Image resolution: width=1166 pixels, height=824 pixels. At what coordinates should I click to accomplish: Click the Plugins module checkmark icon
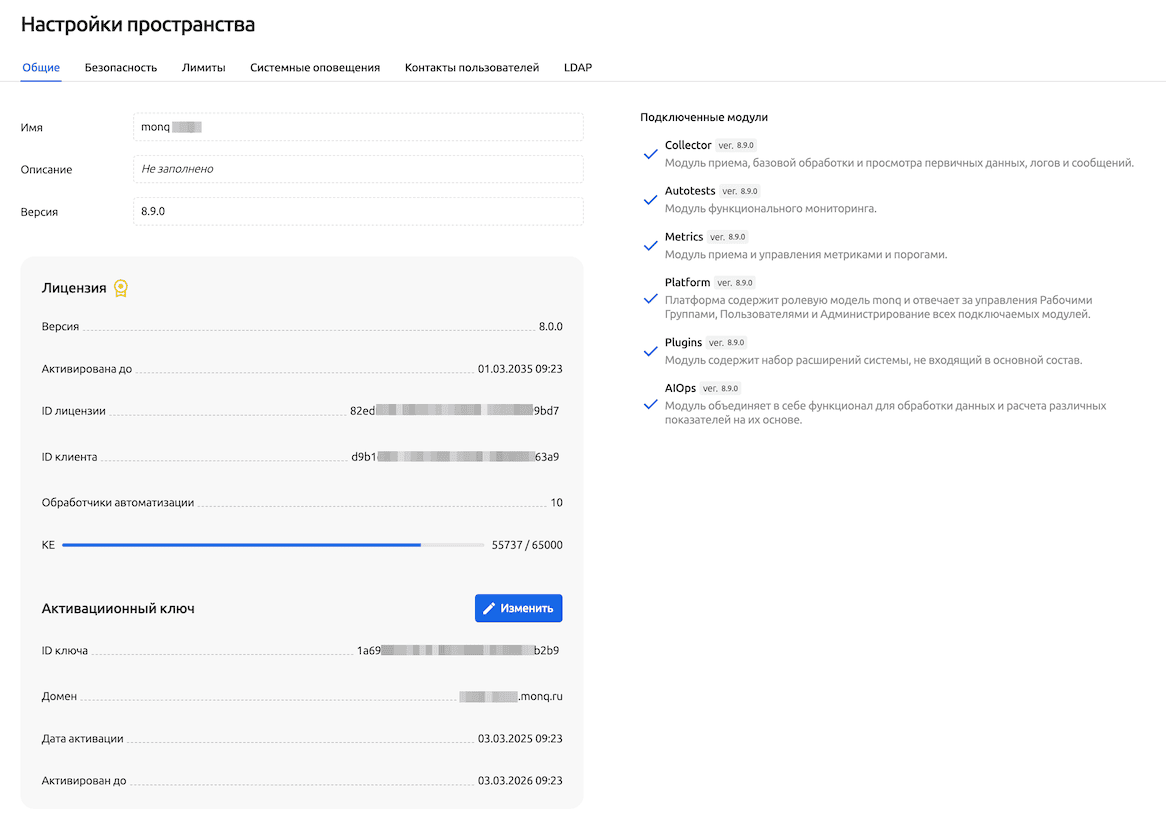(650, 351)
